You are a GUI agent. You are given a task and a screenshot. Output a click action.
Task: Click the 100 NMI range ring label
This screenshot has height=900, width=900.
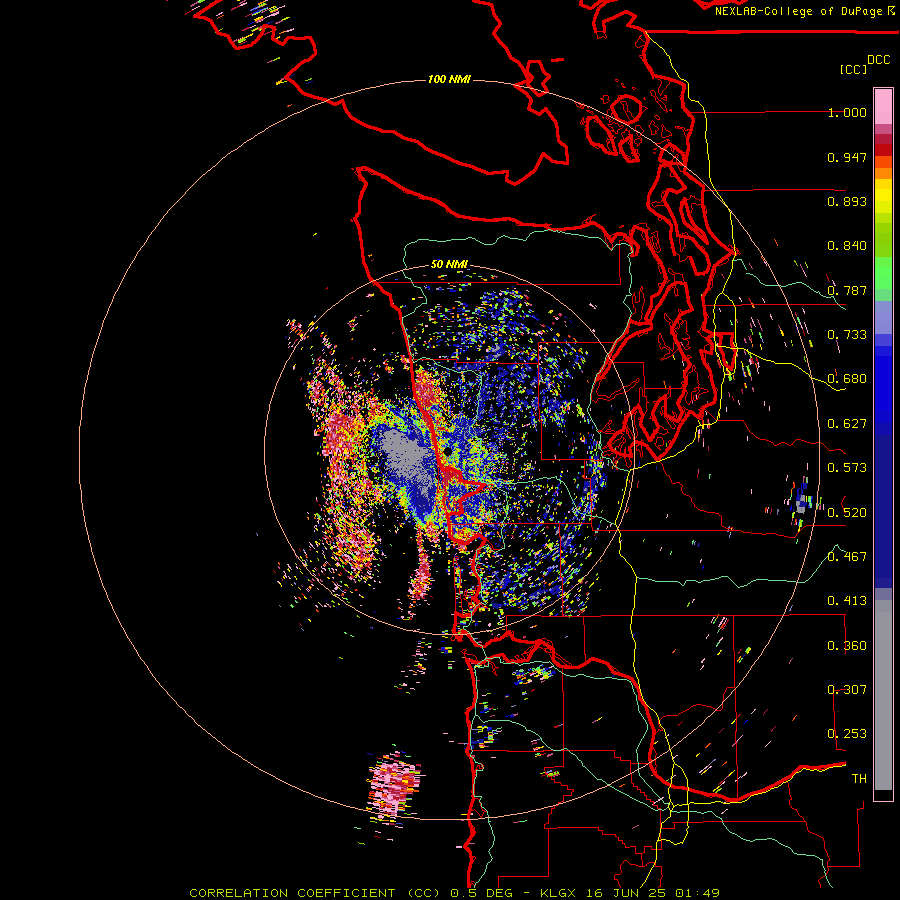(449, 79)
